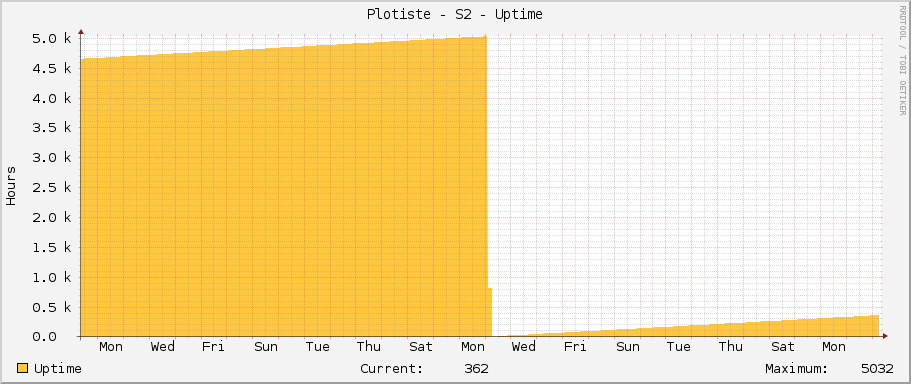The width and height of the screenshot is (911, 384).
Task: Select the Uptime legend label
Action: point(58,369)
